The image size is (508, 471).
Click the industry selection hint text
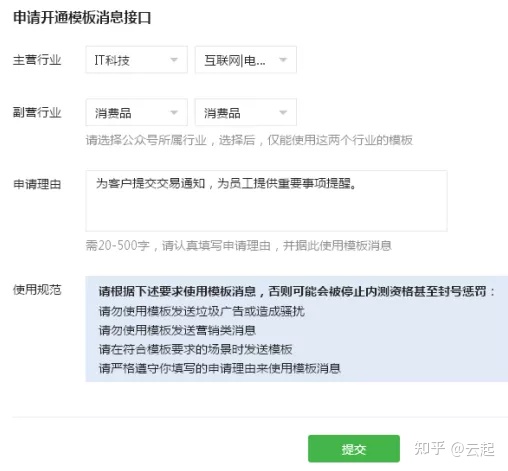tap(249, 140)
